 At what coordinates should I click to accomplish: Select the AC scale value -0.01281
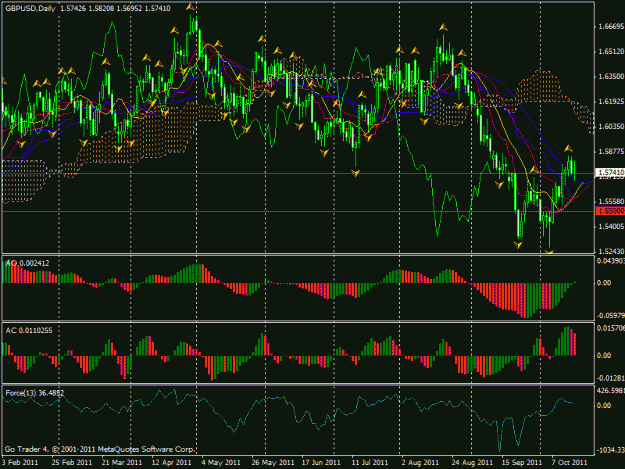coord(611,378)
